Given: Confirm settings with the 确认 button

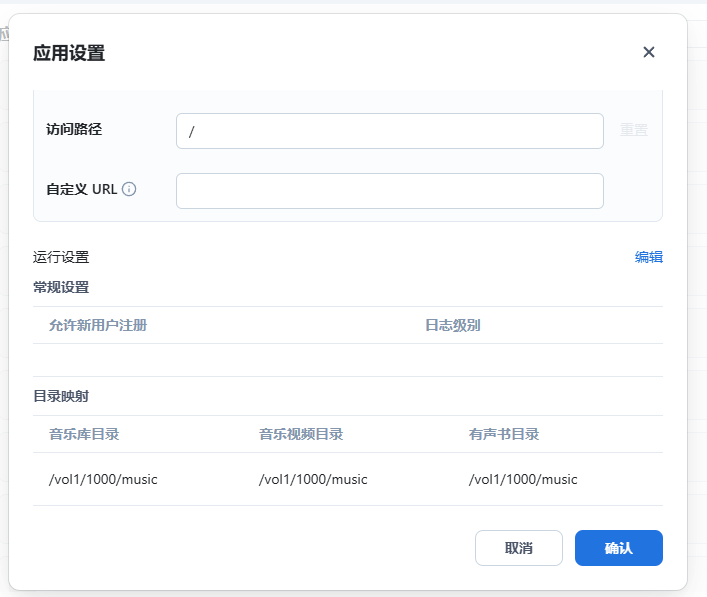Looking at the screenshot, I should point(618,548).
